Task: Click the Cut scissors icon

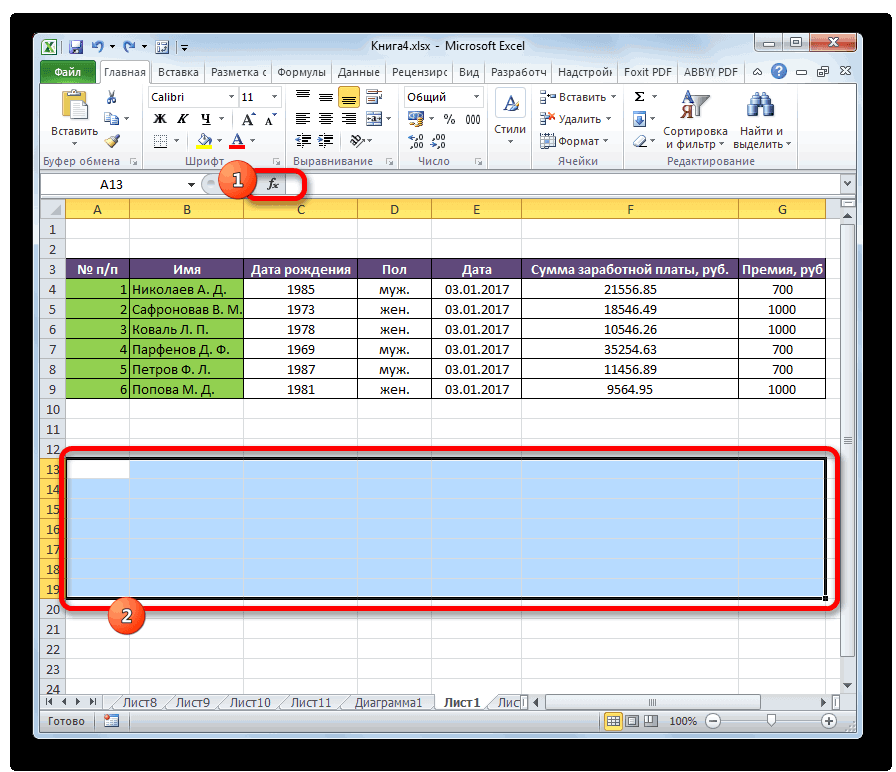Action: (112, 97)
